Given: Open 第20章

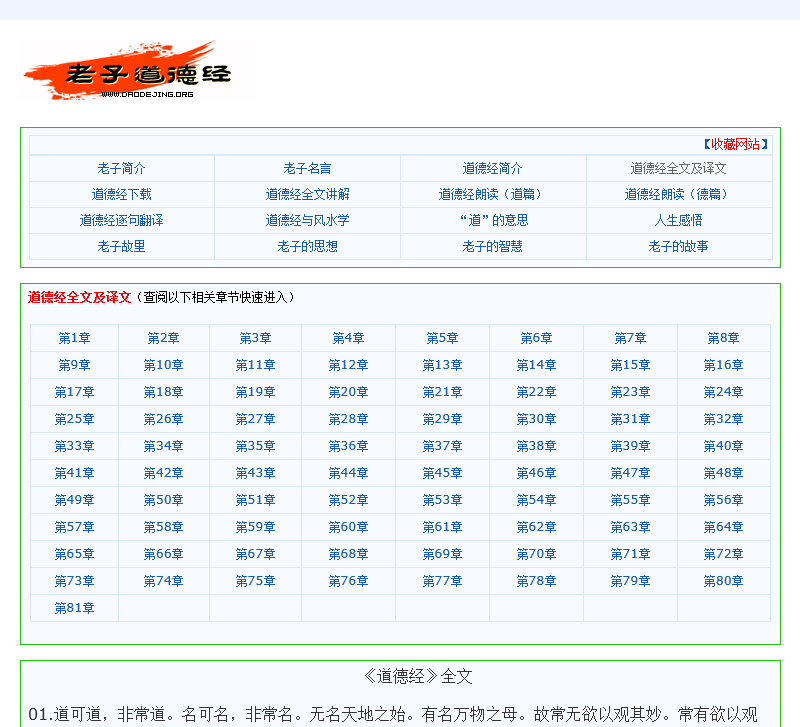Looking at the screenshot, I should [348, 392].
